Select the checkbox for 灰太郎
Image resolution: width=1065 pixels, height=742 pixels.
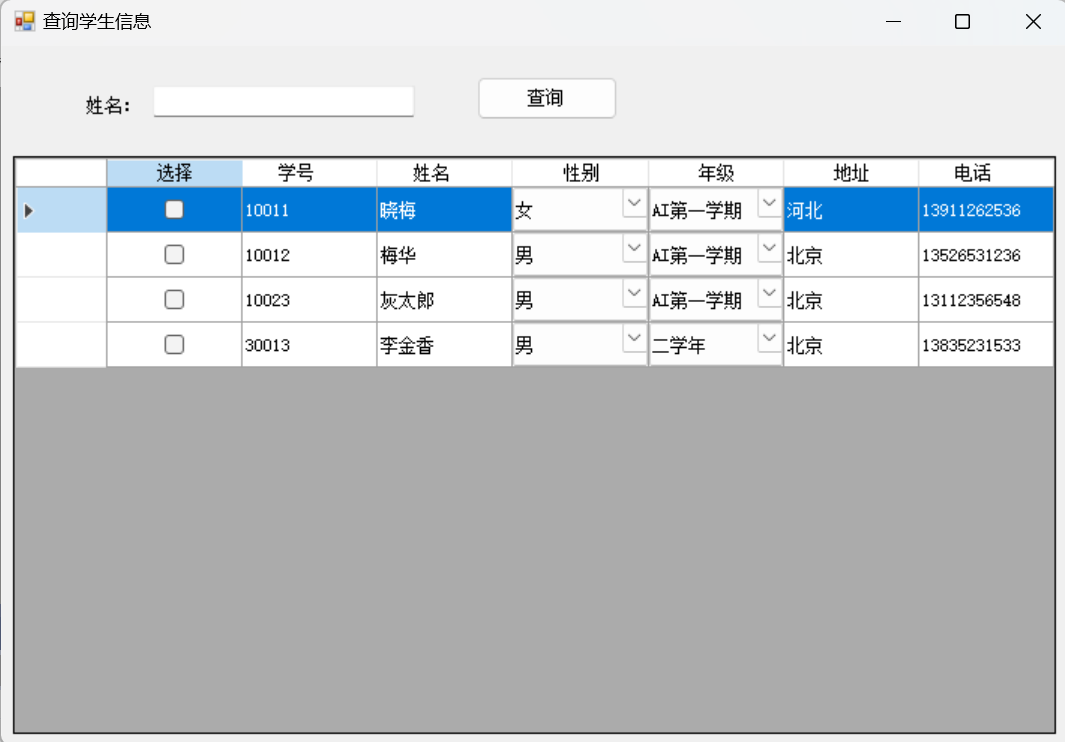click(x=174, y=299)
